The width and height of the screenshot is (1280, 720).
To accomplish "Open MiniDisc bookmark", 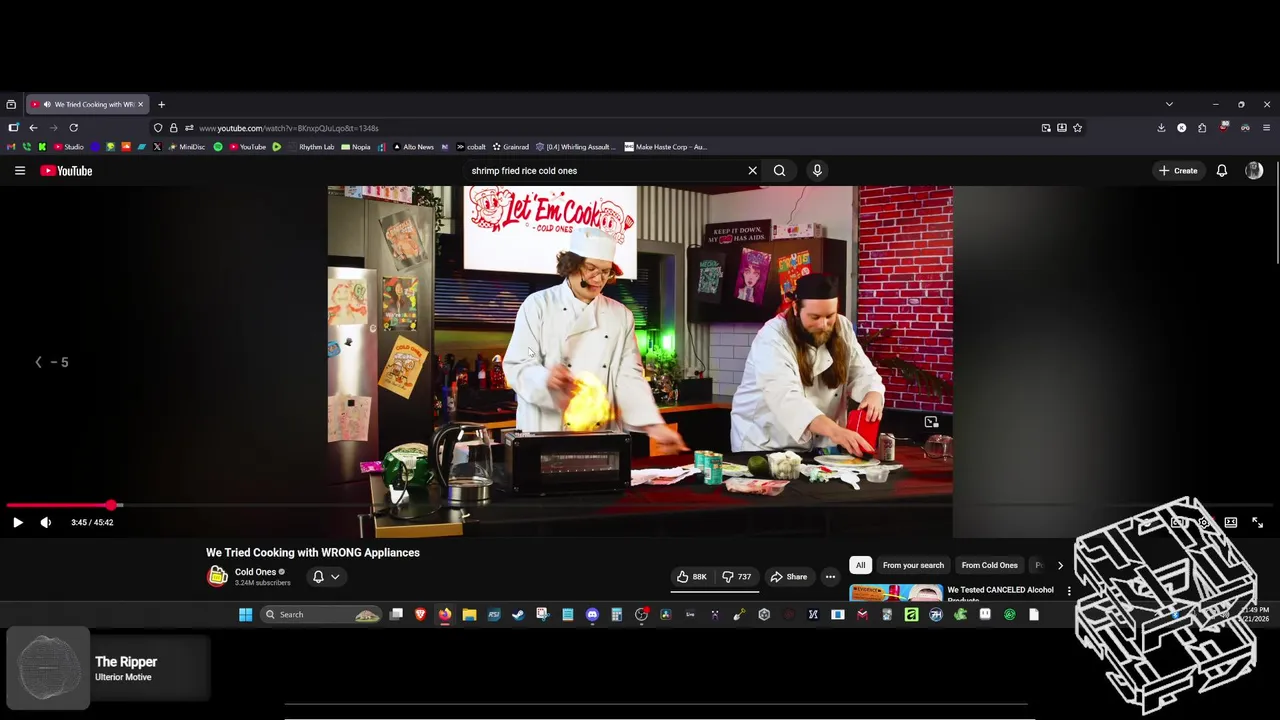I will pos(186,147).
